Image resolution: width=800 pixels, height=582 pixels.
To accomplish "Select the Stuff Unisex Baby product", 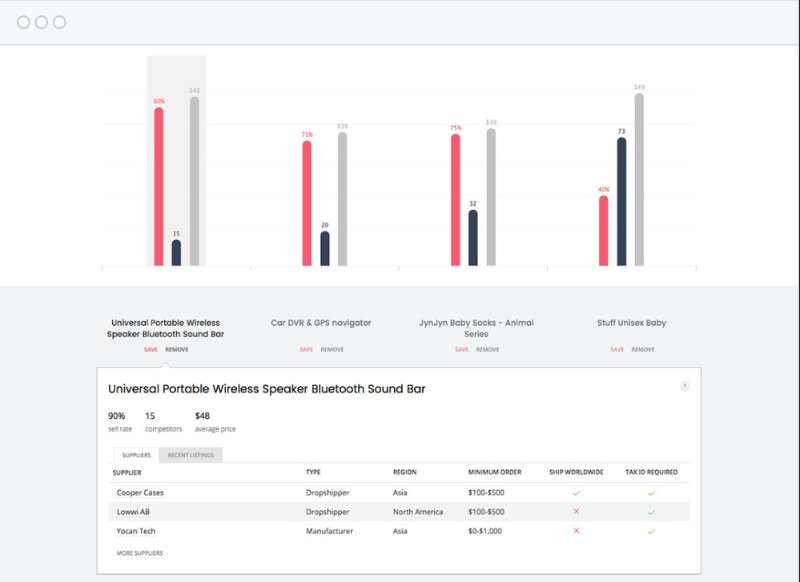I will pyautogui.click(x=632, y=322).
